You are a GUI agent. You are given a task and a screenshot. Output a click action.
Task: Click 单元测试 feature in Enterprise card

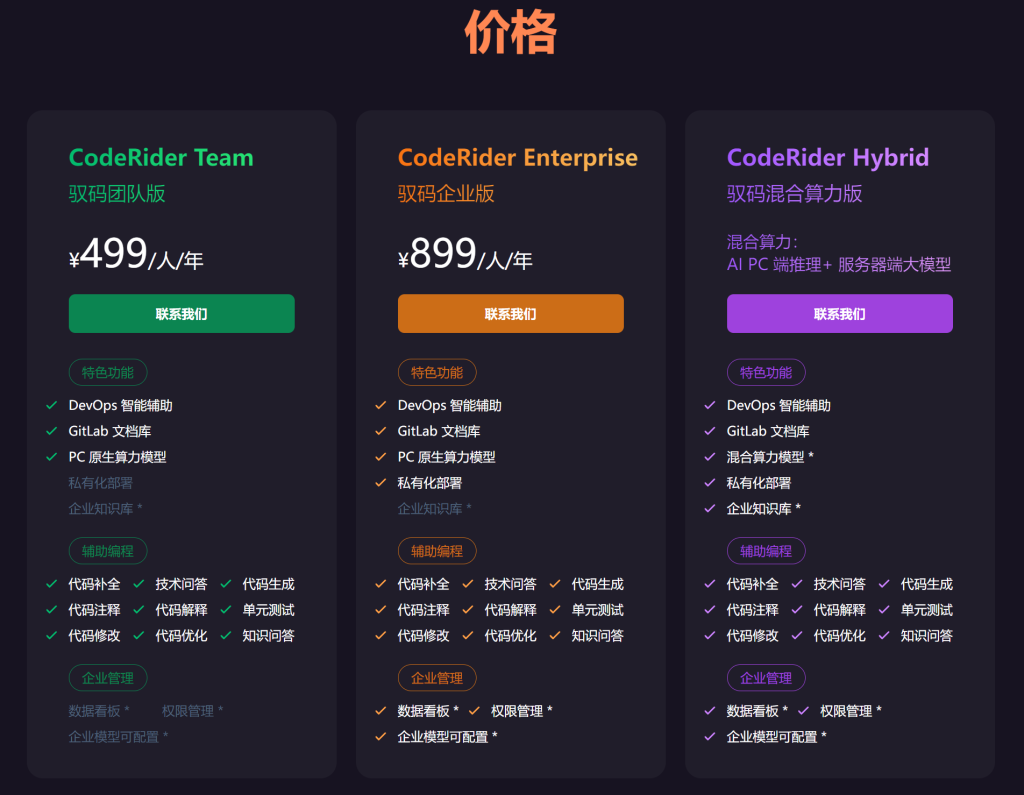(x=598, y=609)
